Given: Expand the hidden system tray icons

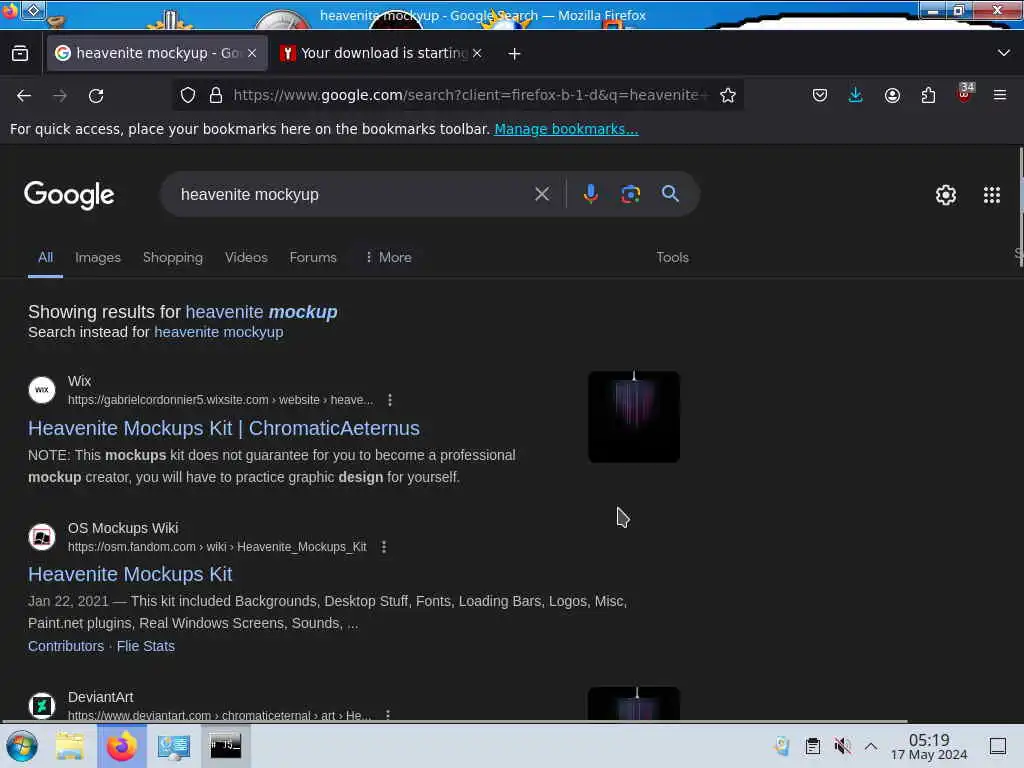Looking at the screenshot, I should click(871, 746).
